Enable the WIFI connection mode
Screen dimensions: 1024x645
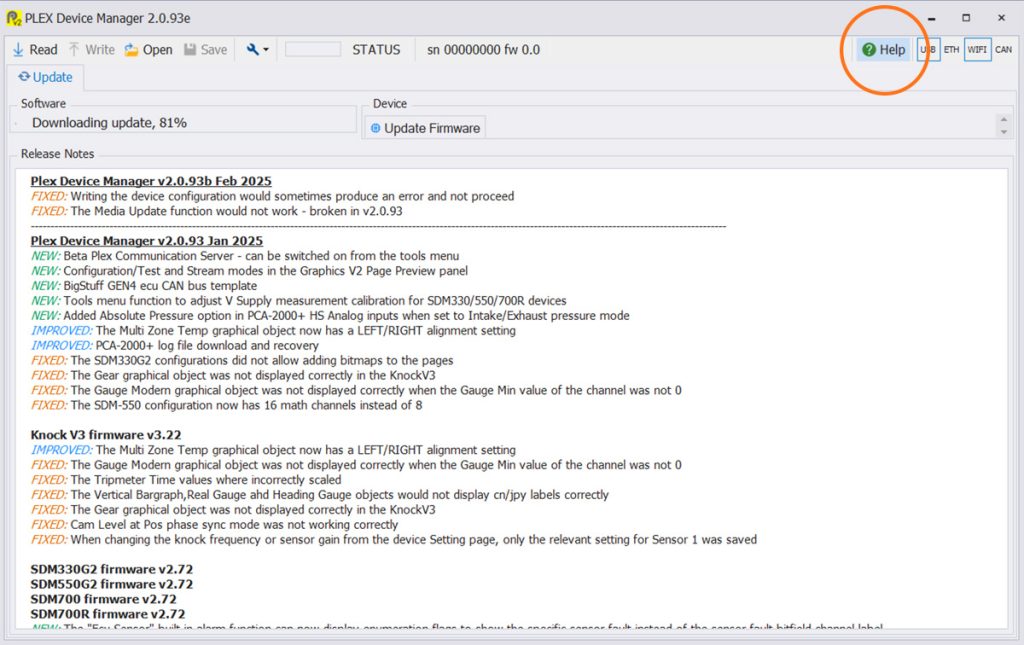click(977, 49)
